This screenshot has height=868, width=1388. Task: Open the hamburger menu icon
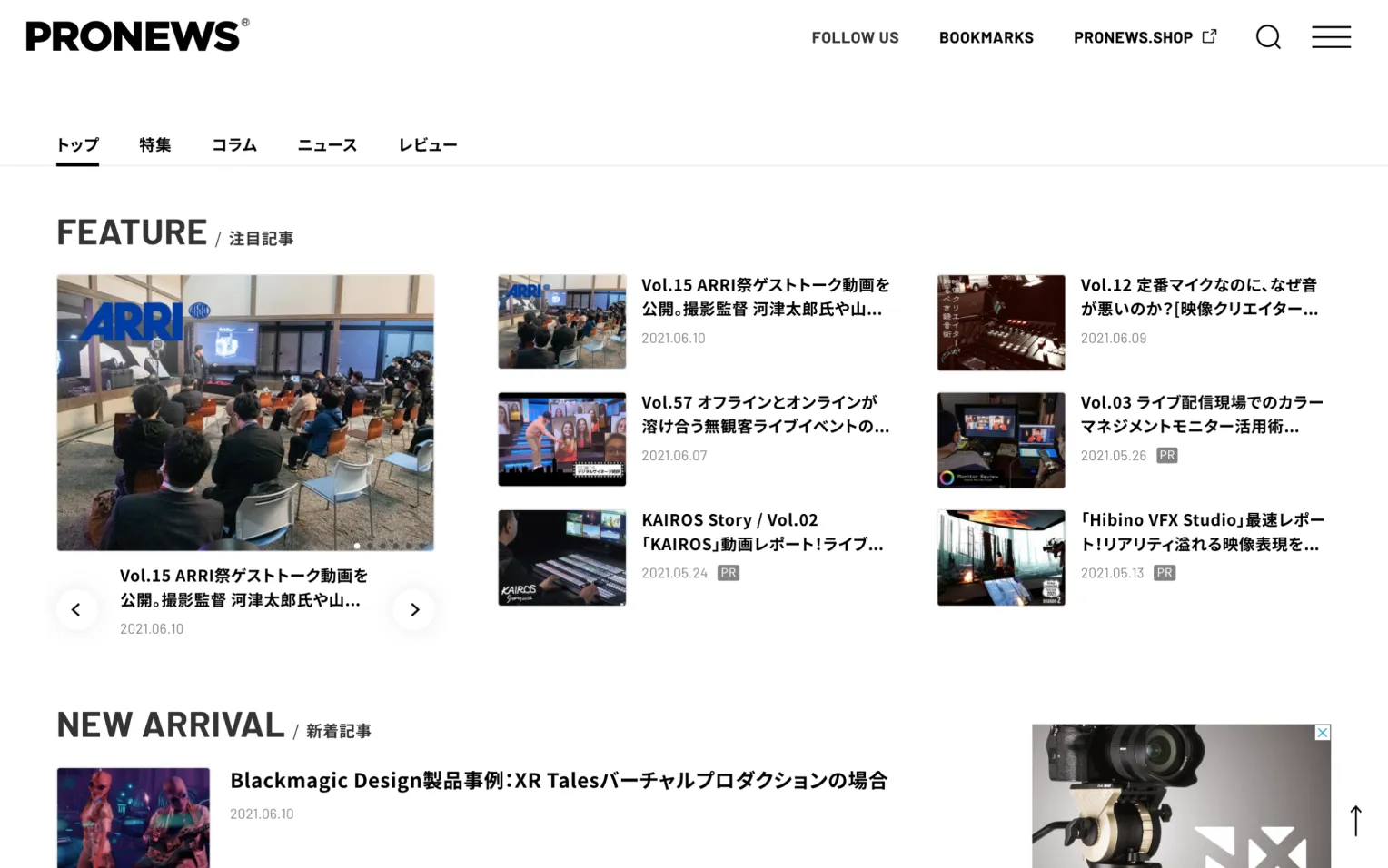coord(1331,37)
